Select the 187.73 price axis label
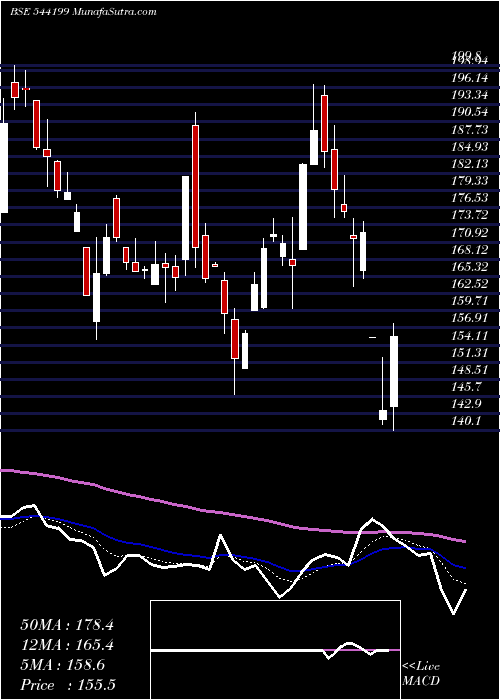This screenshot has width=500, height=700. [471, 129]
